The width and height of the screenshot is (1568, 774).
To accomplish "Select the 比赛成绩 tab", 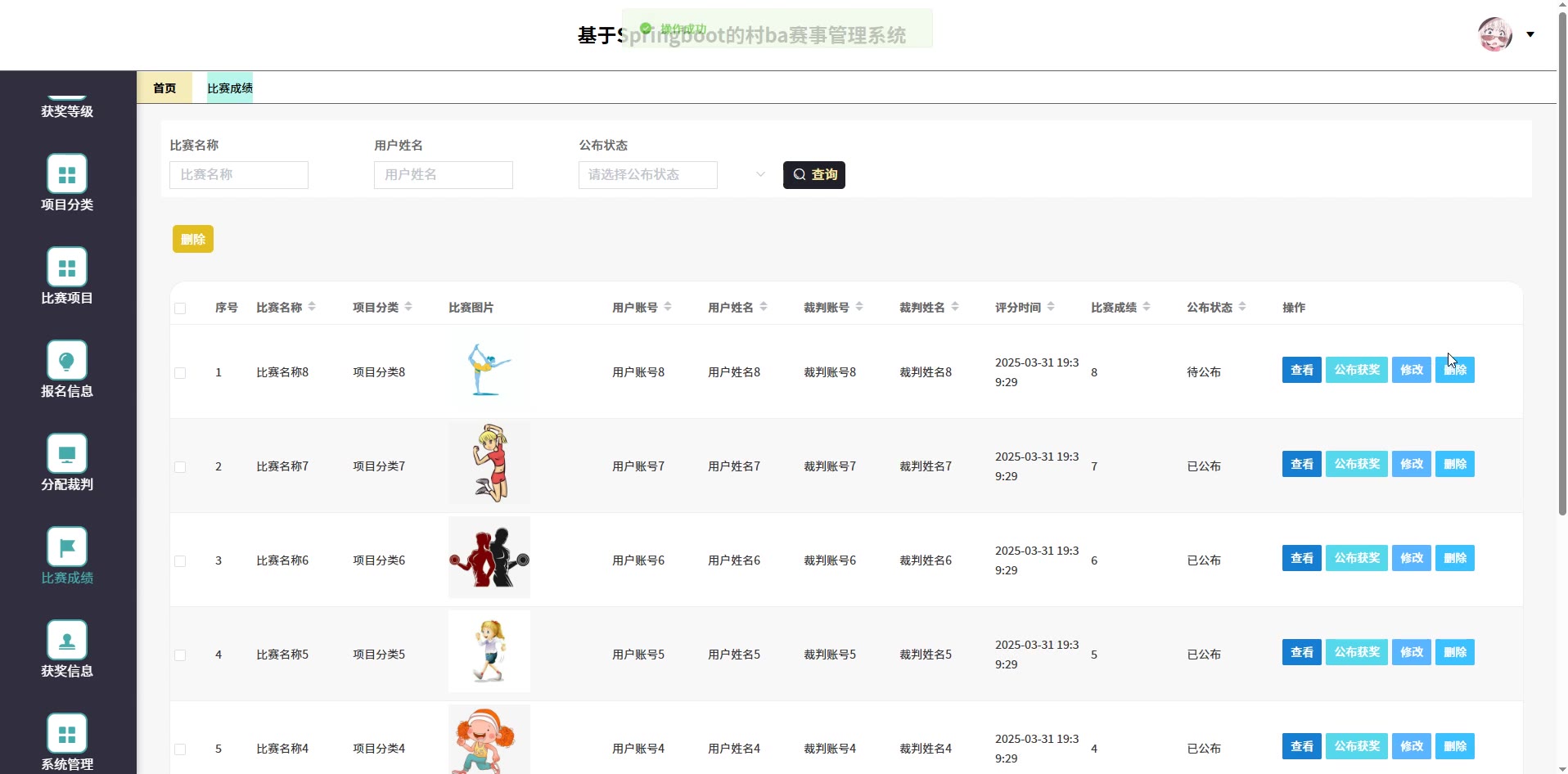I will [230, 88].
